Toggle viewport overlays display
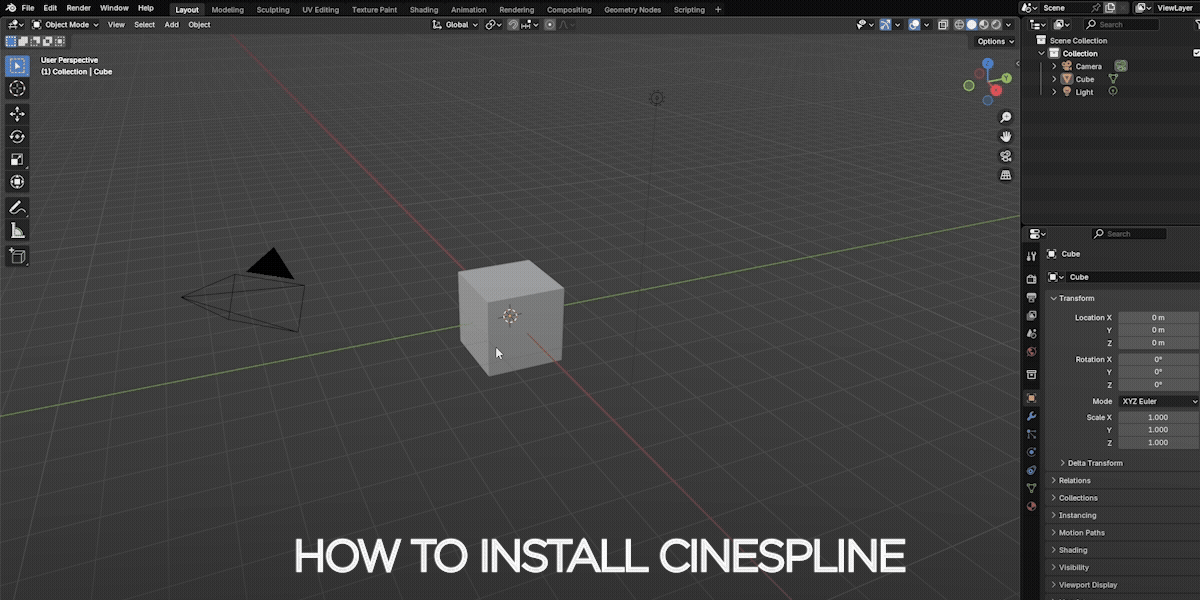Viewport: 1200px width, 600px height. click(914, 24)
